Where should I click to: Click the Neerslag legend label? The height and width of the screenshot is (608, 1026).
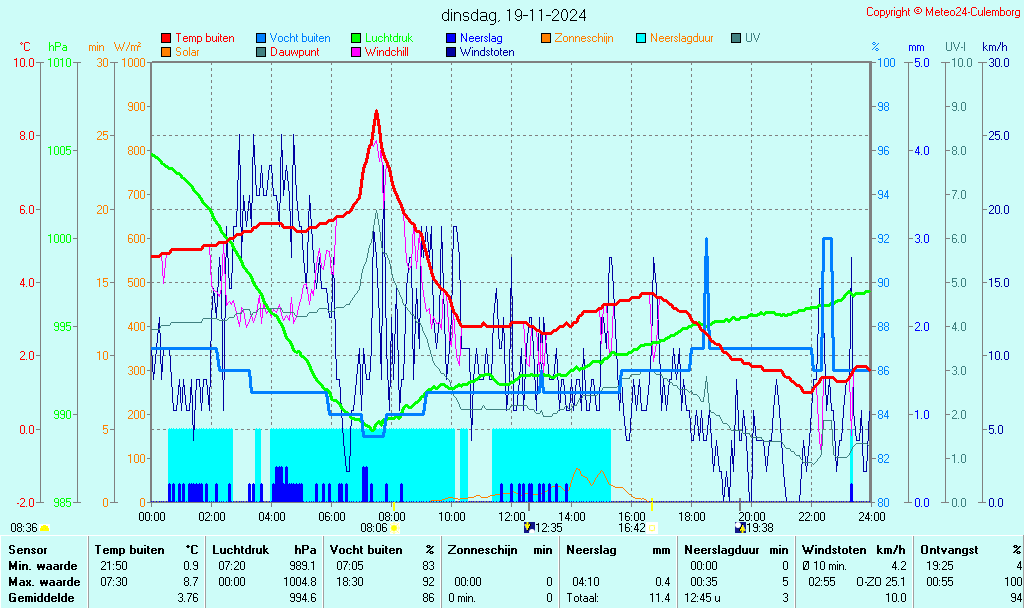coord(481,38)
